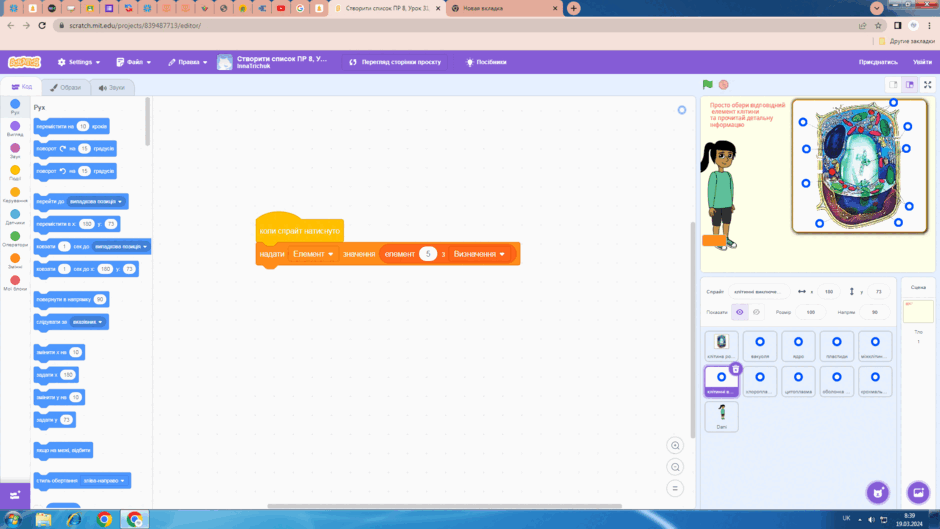Click the number 5 input in елемент block
940x529 pixels.
[428, 254]
